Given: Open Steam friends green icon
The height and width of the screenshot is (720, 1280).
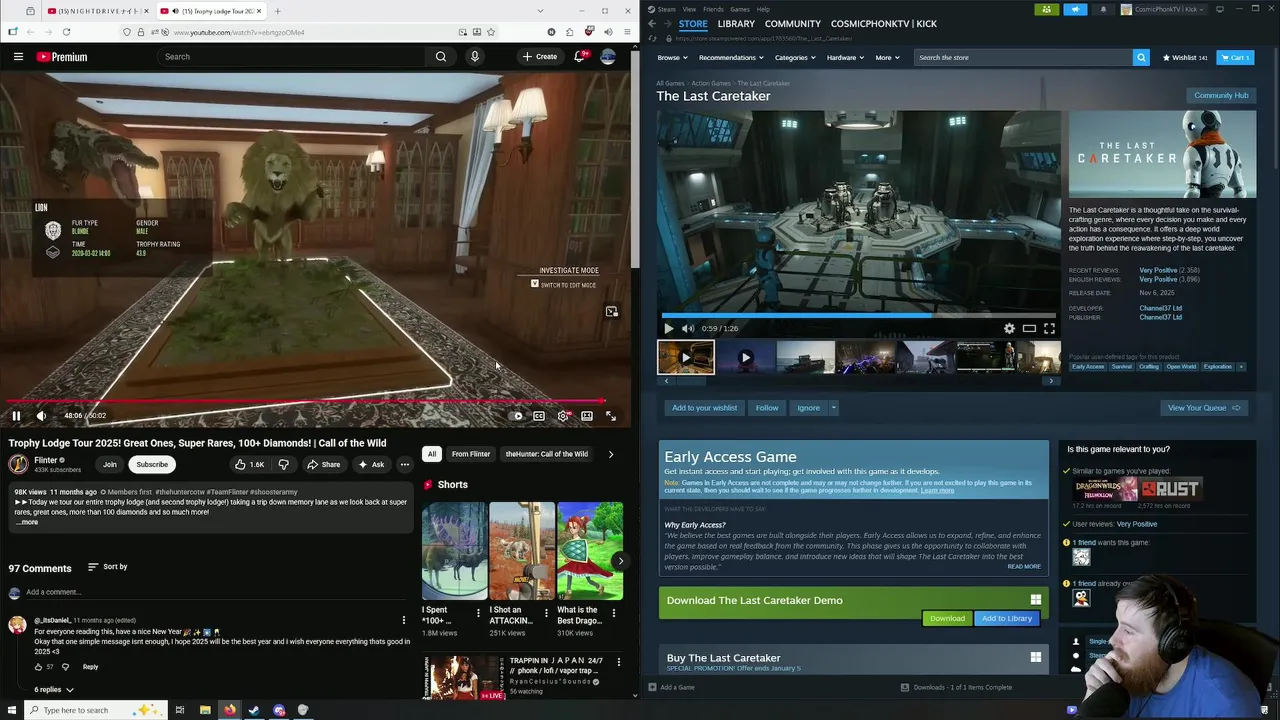Looking at the screenshot, I should coord(1046,9).
